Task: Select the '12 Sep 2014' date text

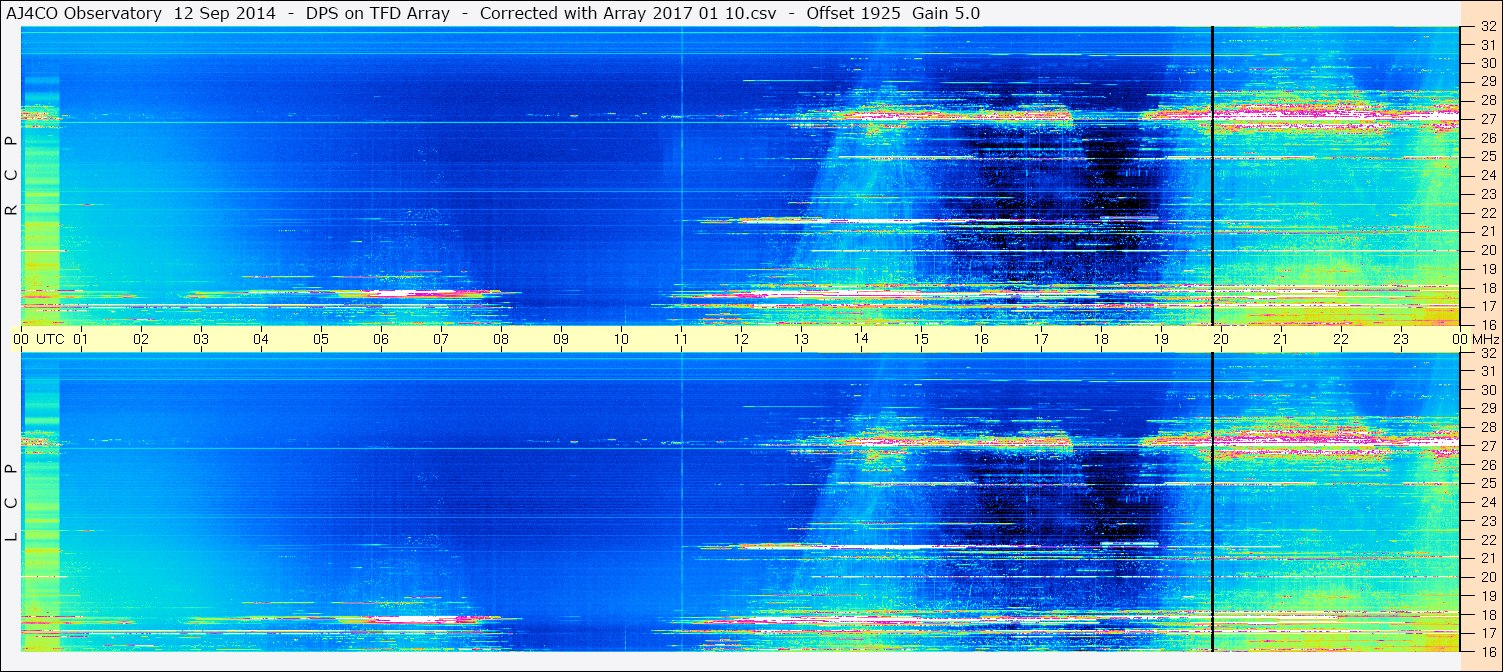Action: point(226,13)
